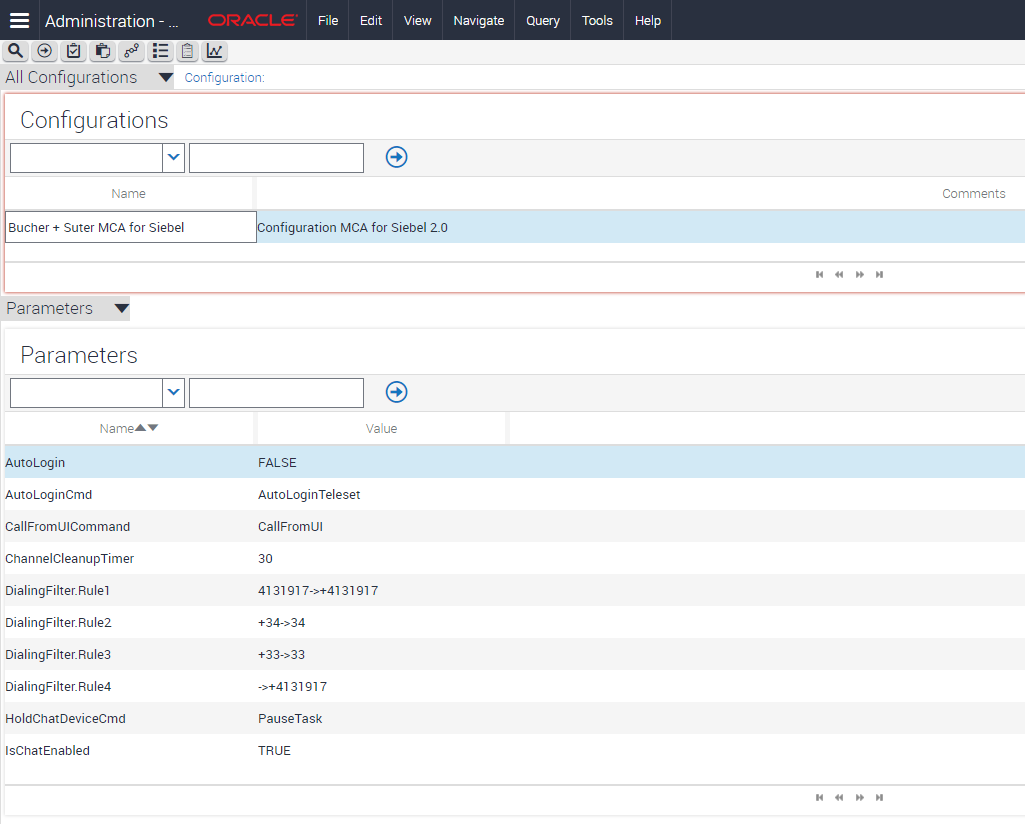Go to next record set in Parameters
The height and width of the screenshot is (824, 1025).
(x=860, y=797)
